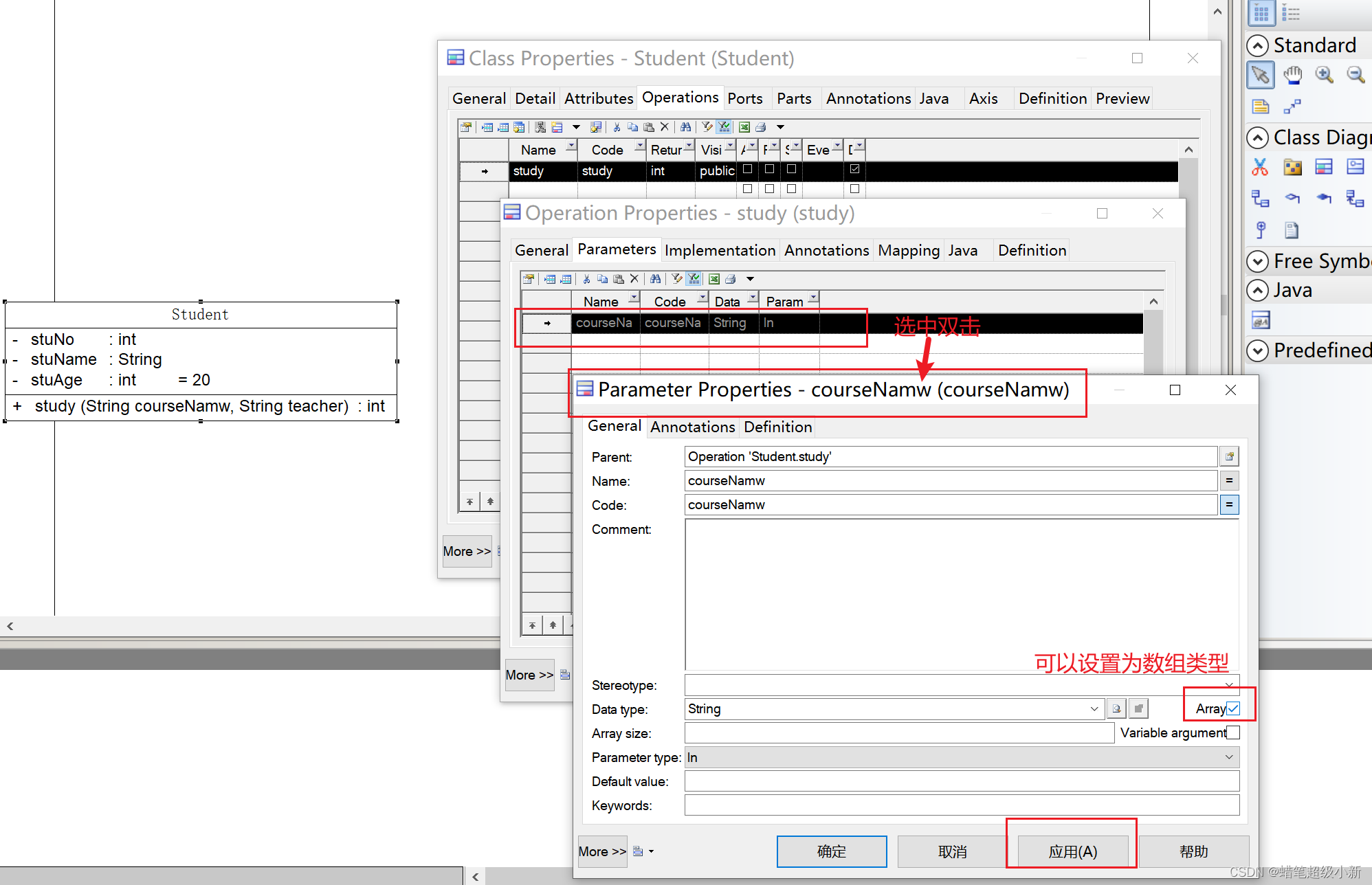Expand the Free Symbols palette section
Screen dimensions: 1372x885
pos(1257,262)
